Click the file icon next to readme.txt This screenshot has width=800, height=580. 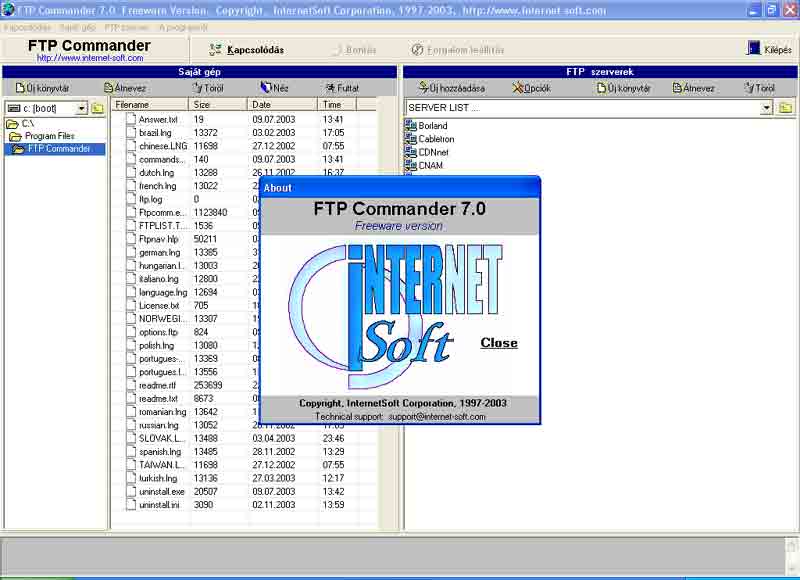pyautogui.click(x=131, y=398)
